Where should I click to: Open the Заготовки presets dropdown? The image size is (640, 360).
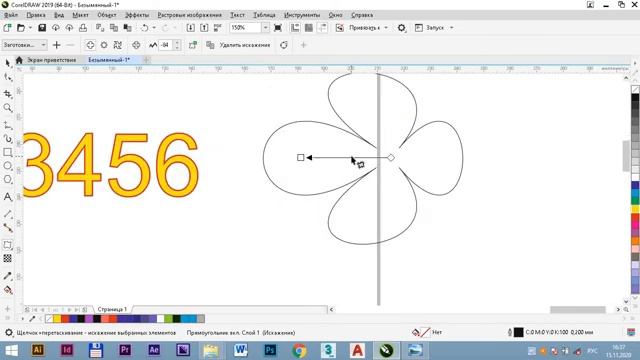point(24,45)
